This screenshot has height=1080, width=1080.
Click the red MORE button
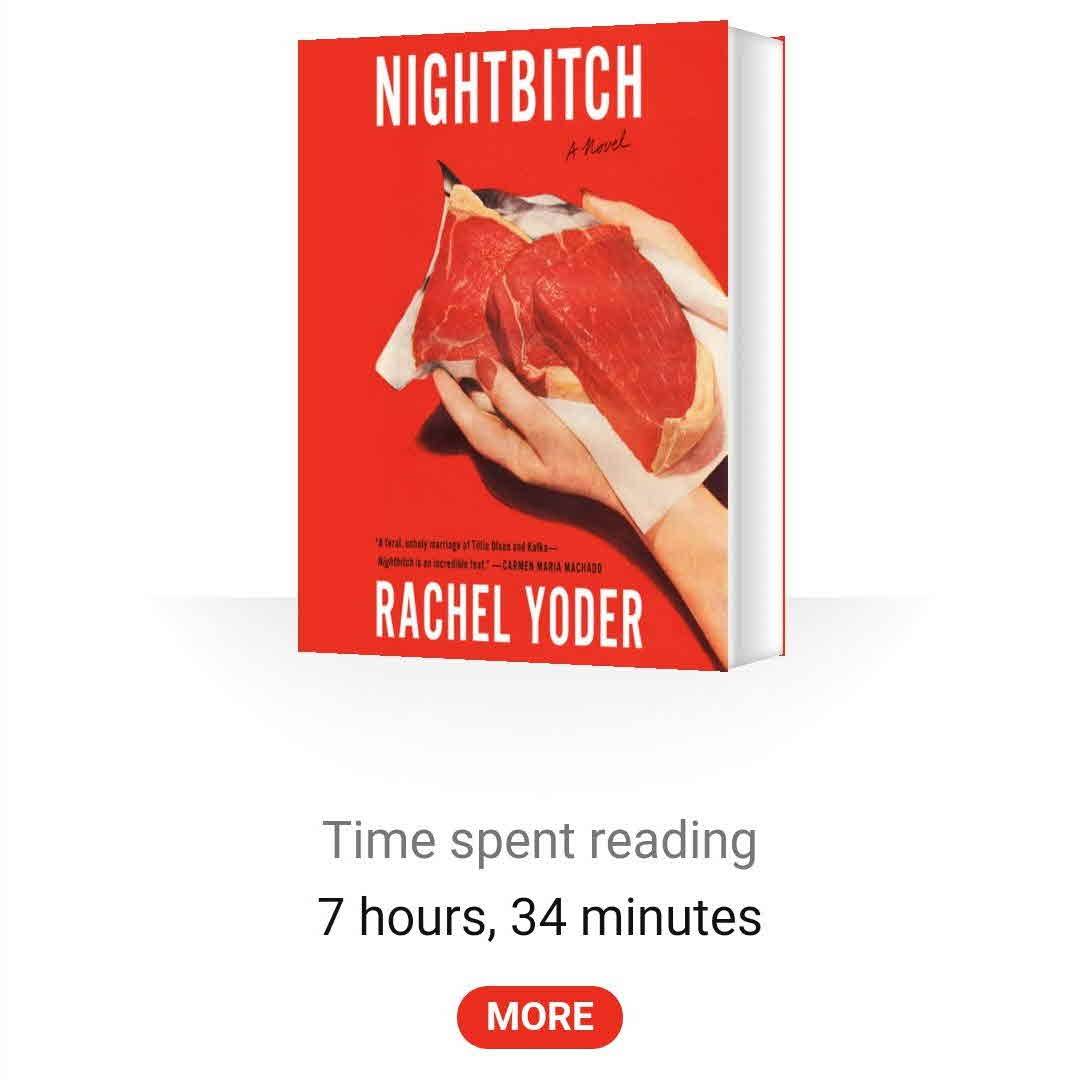click(x=539, y=1016)
